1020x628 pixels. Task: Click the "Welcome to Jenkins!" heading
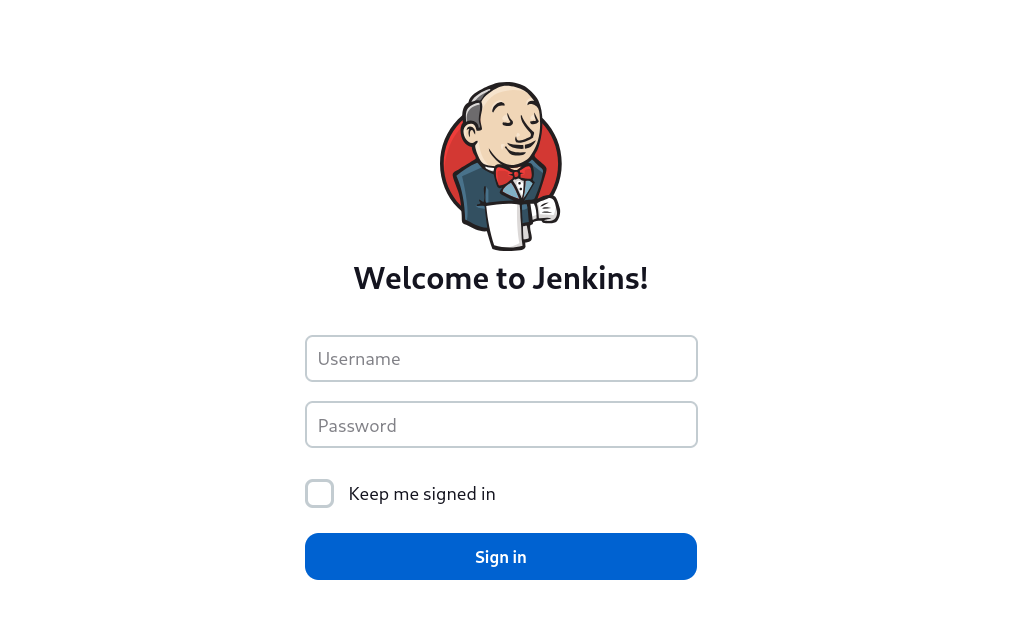501,279
